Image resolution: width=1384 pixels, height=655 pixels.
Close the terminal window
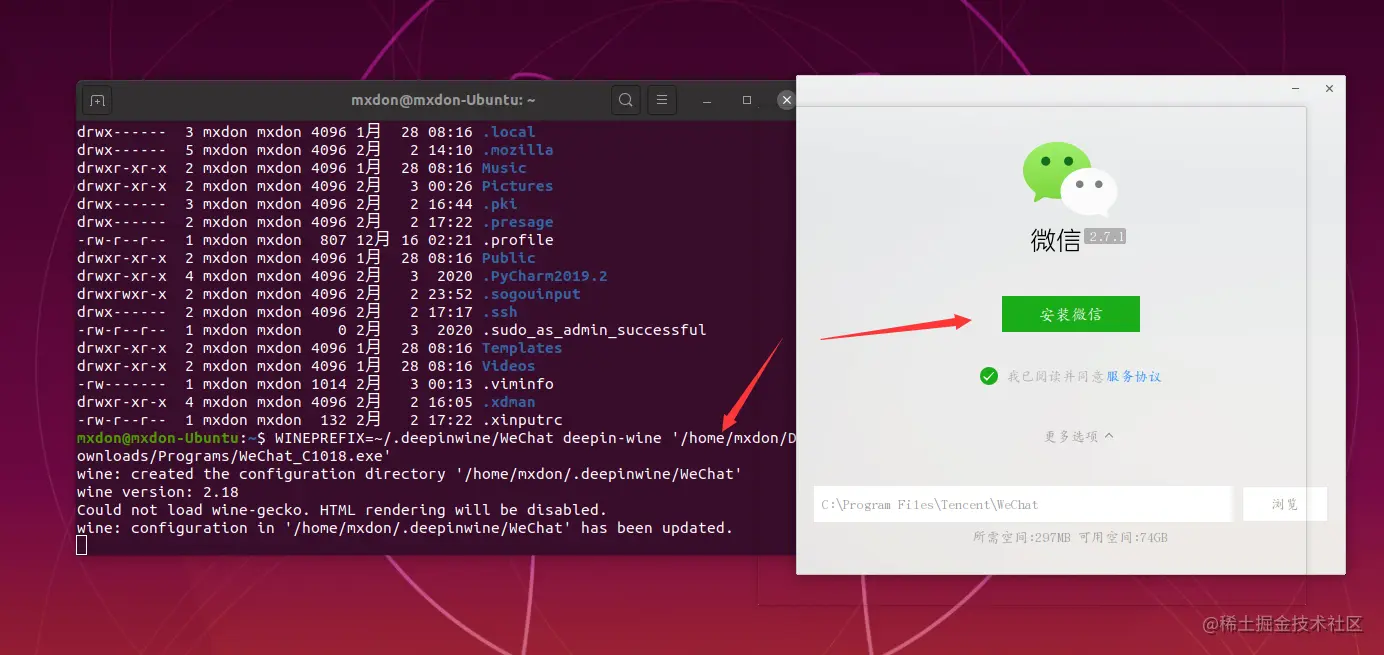coord(786,100)
